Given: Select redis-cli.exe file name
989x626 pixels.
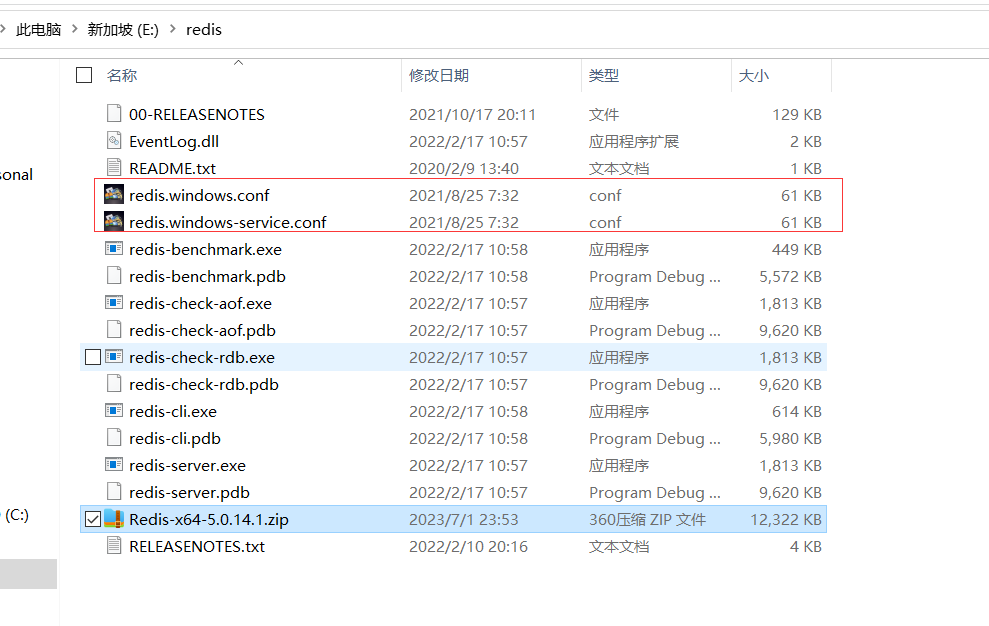Looking at the screenshot, I should tap(173, 411).
